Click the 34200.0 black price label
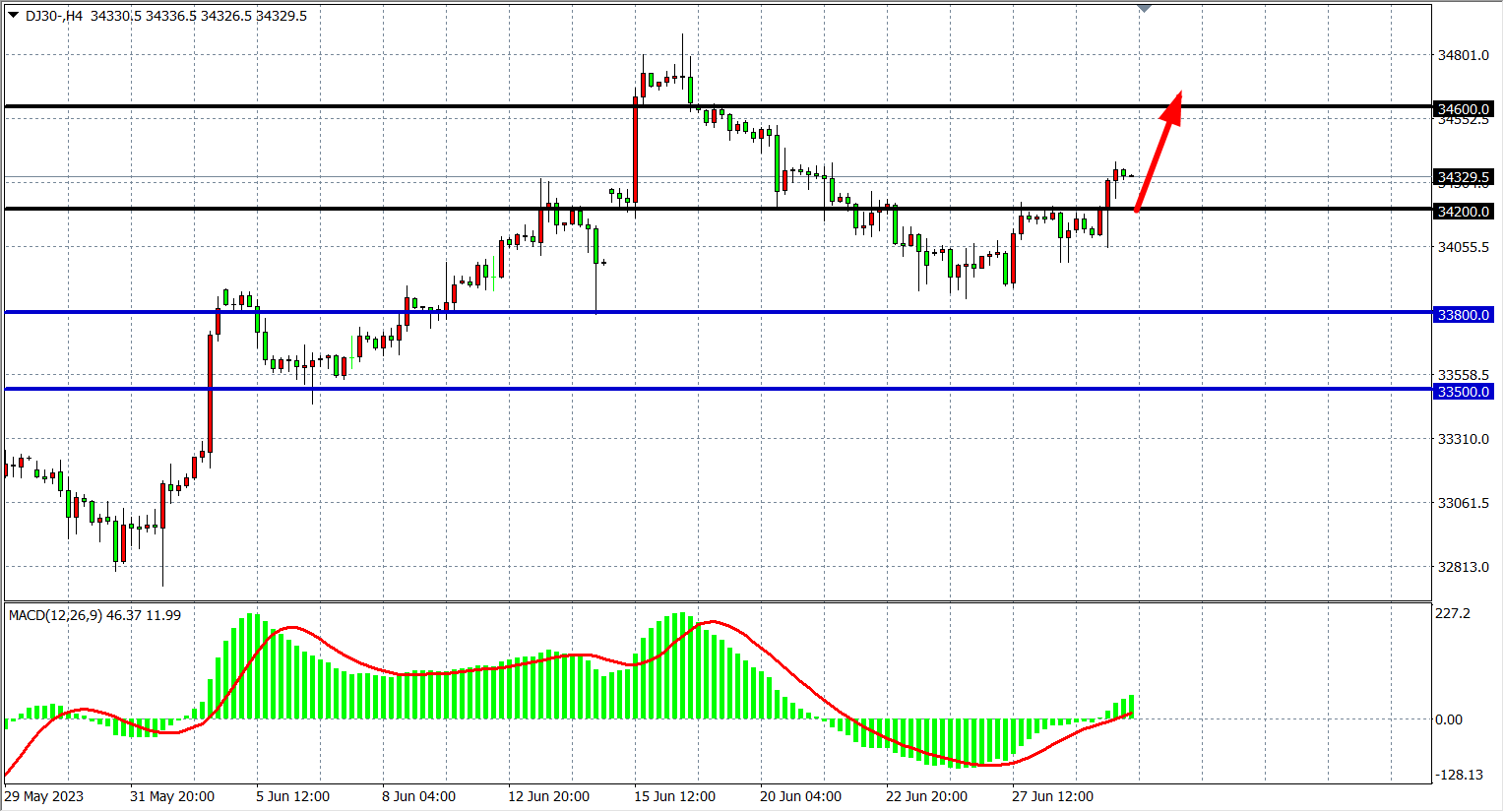This screenshot has height=812, width=1504. (1464, 212)
